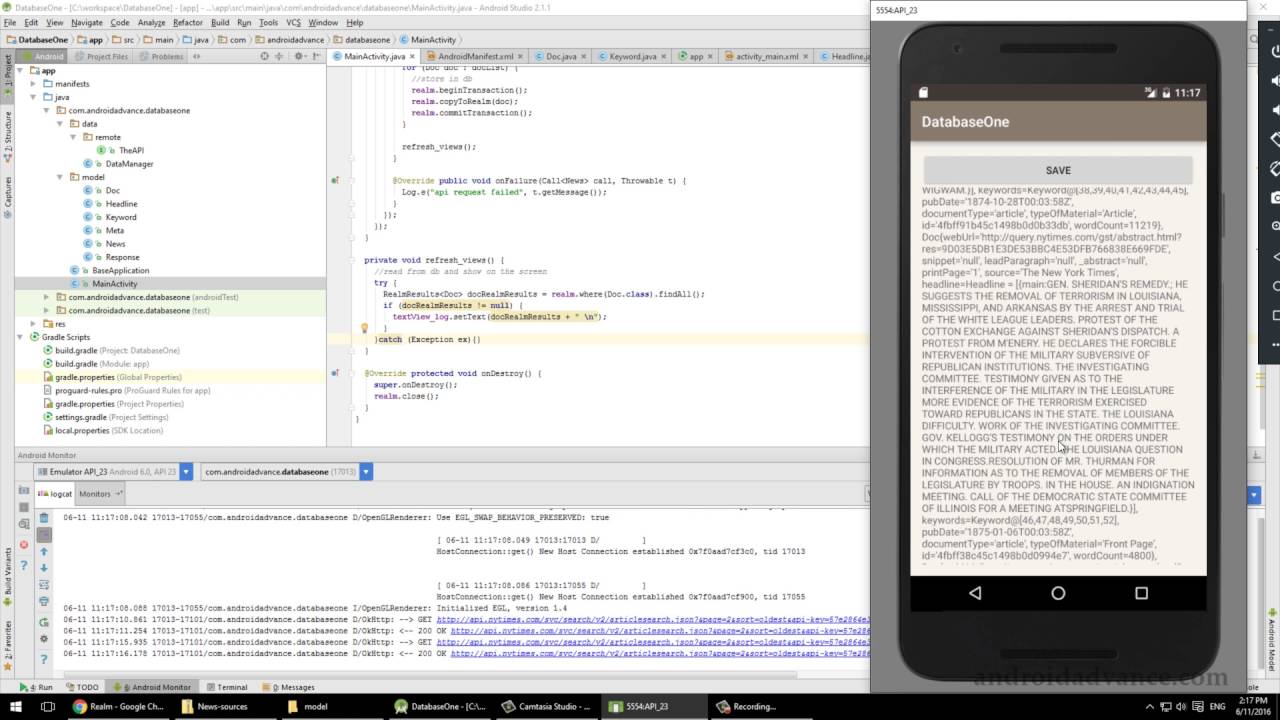This screenshot has height=720, width=1280.
Task: Tap the emulator Home navigation button
Action: click(x=1058, y=593)
